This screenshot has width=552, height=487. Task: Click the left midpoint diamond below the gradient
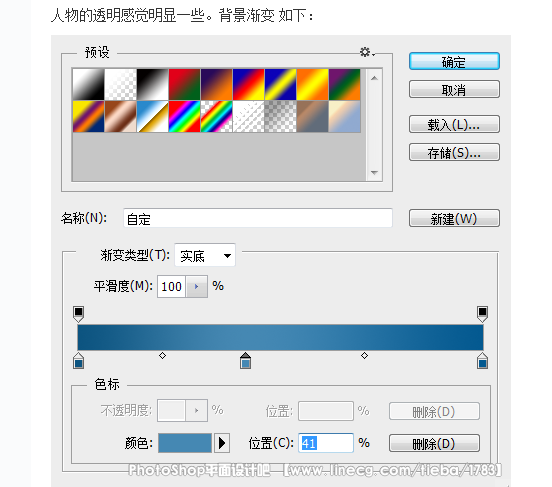(162, 356)
